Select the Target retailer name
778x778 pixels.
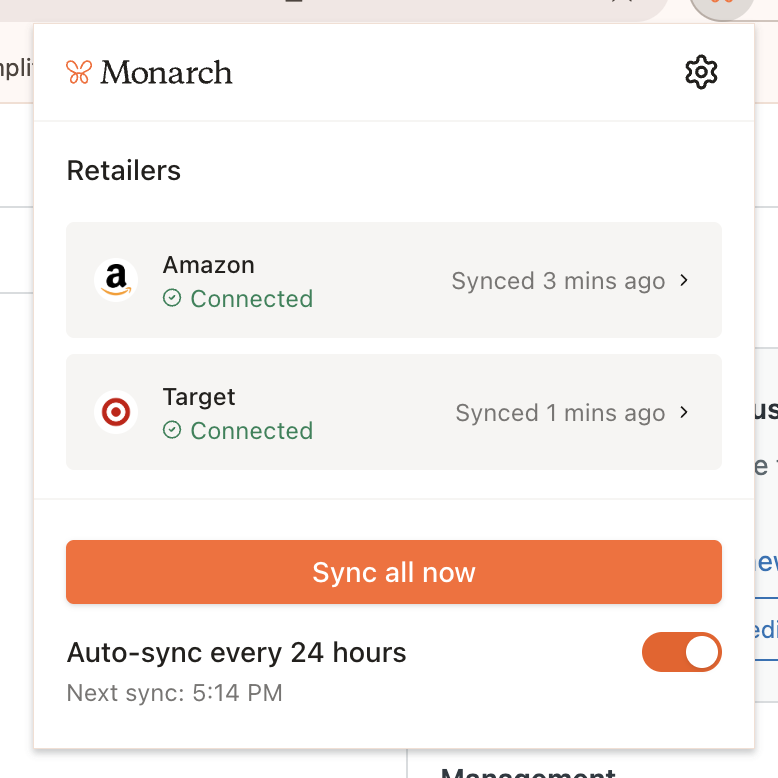(199, 397)
